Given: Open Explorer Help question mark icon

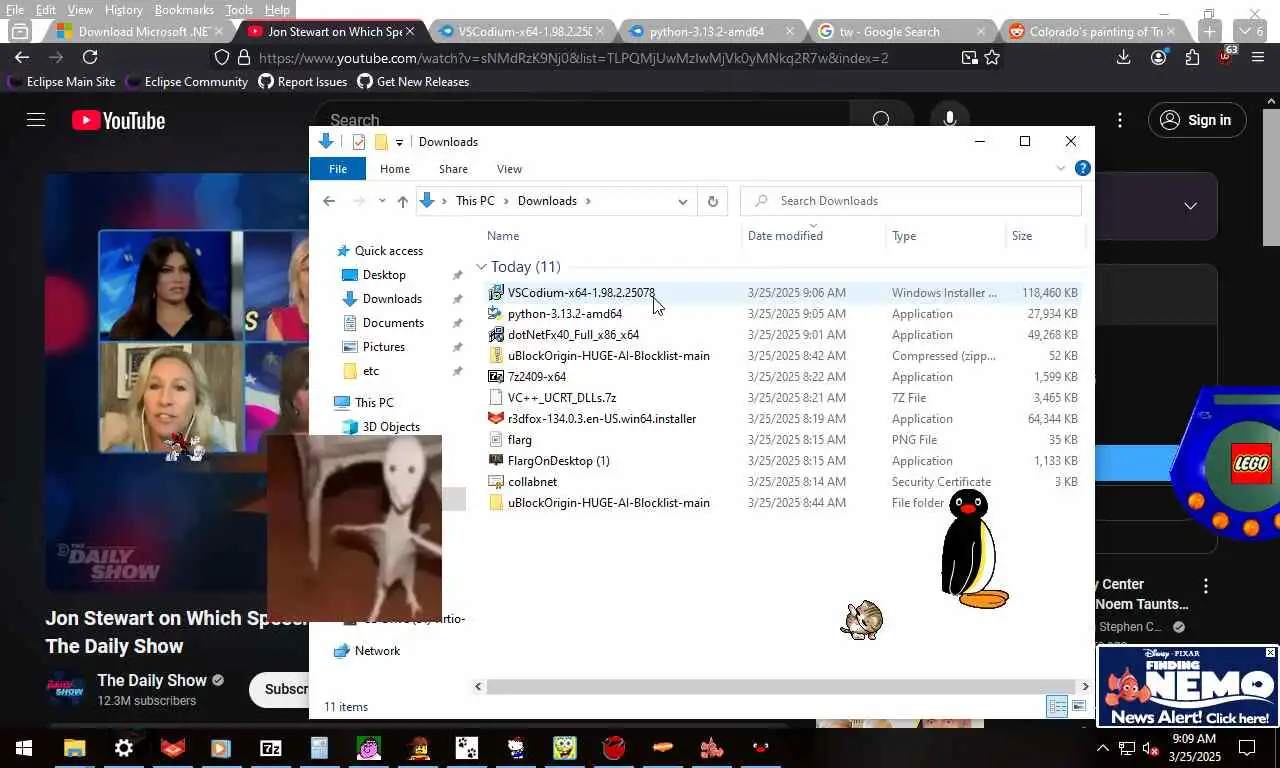Looking at the screenshot, I should click(x=1082, y=168).
